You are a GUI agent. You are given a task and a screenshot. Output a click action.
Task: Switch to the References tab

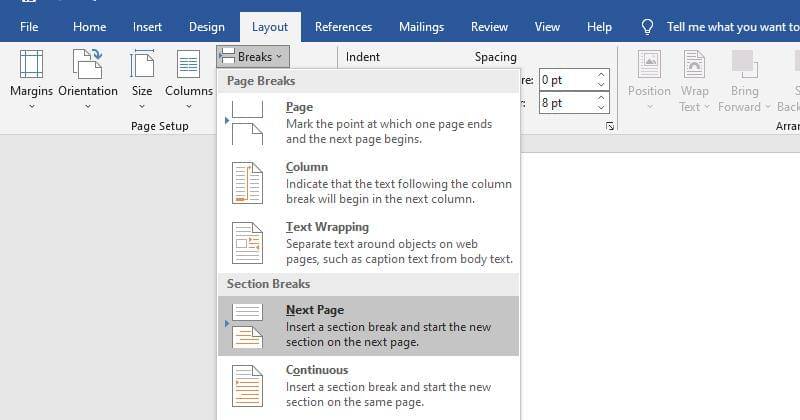(343, 27)
